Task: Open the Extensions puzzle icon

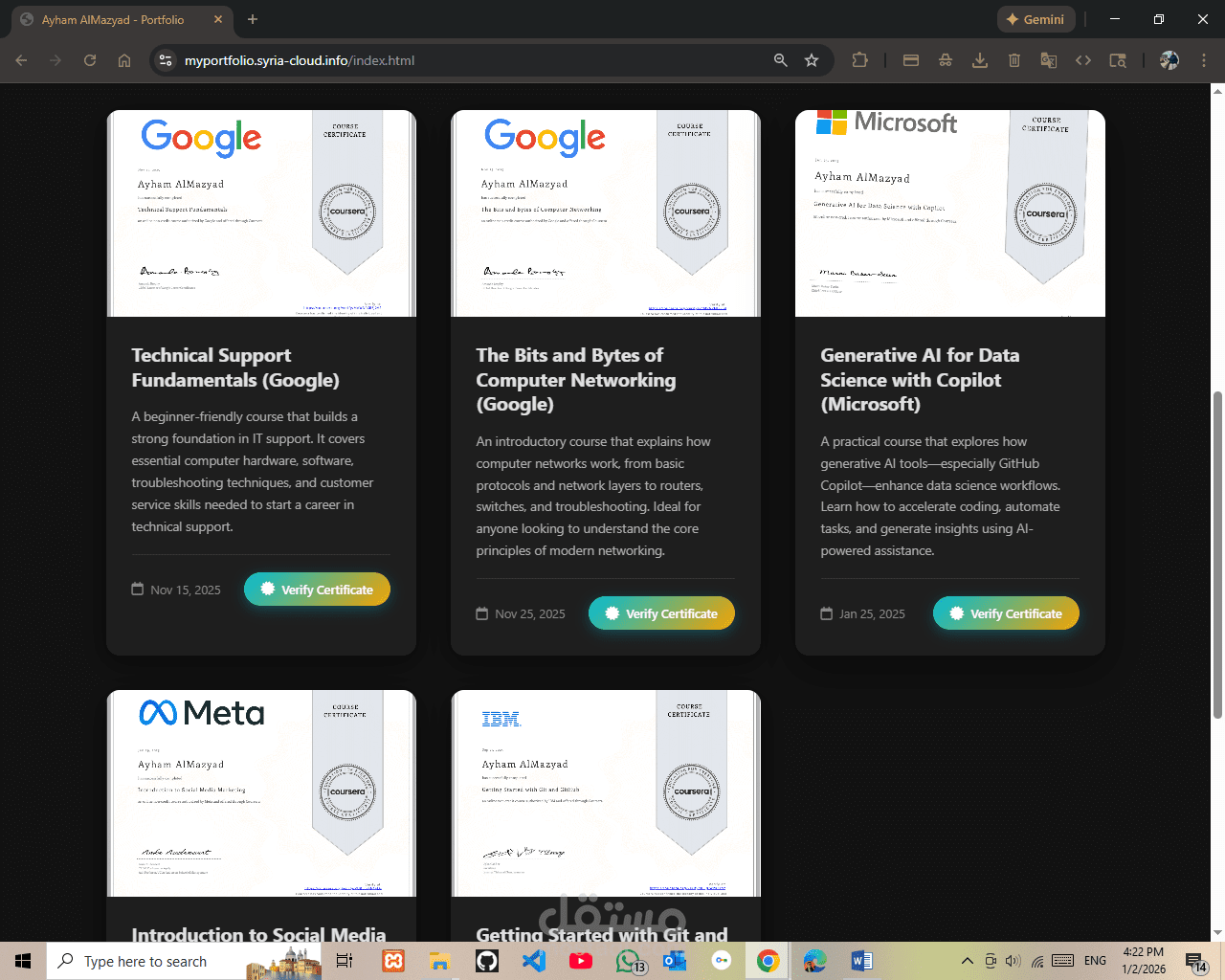Action: pyautogui.click(x=859, y=60)
